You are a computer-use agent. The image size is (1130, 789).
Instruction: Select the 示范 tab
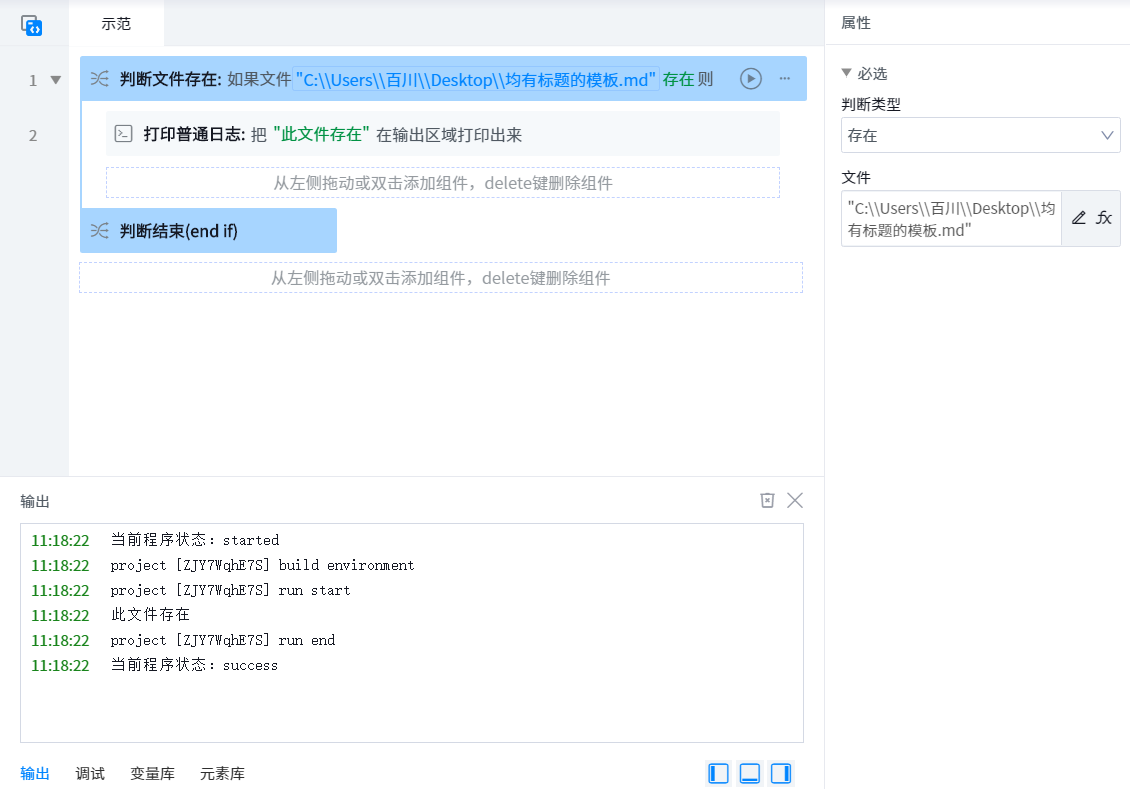click(x=116, y=24)
